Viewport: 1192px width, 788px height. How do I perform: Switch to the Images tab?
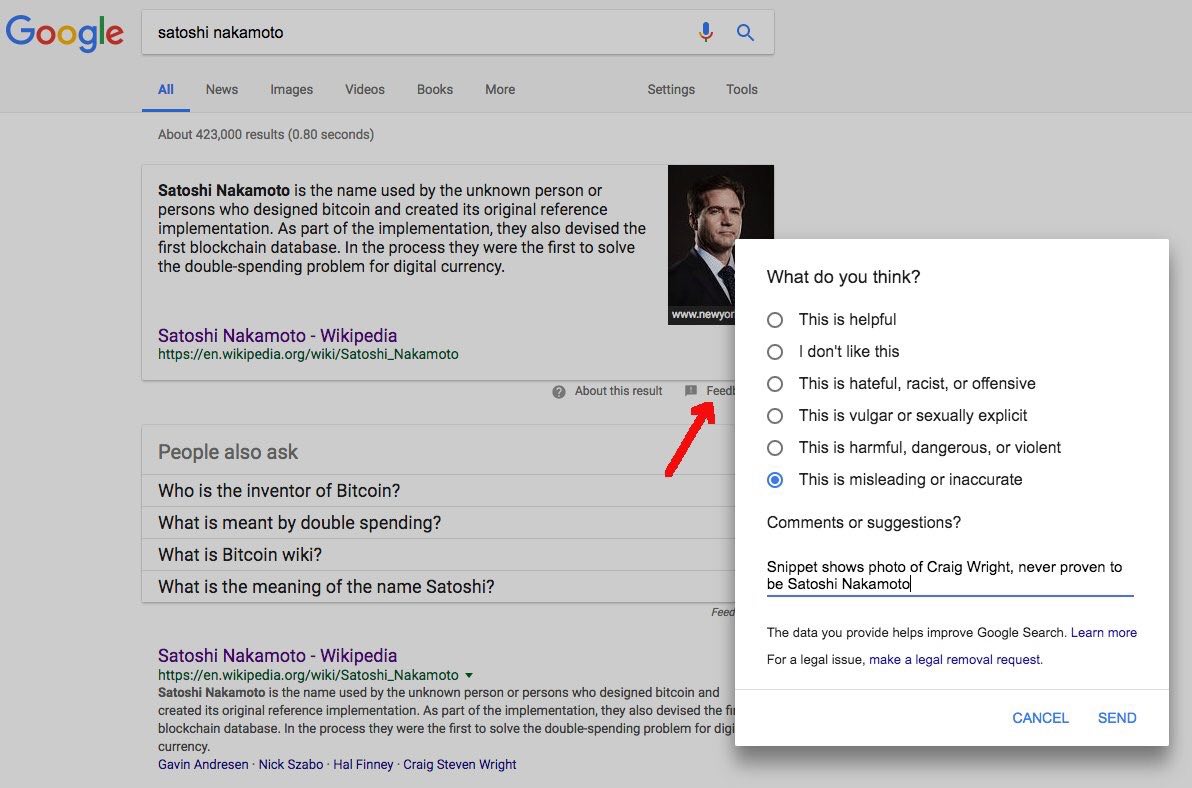(x=291, y=89)
